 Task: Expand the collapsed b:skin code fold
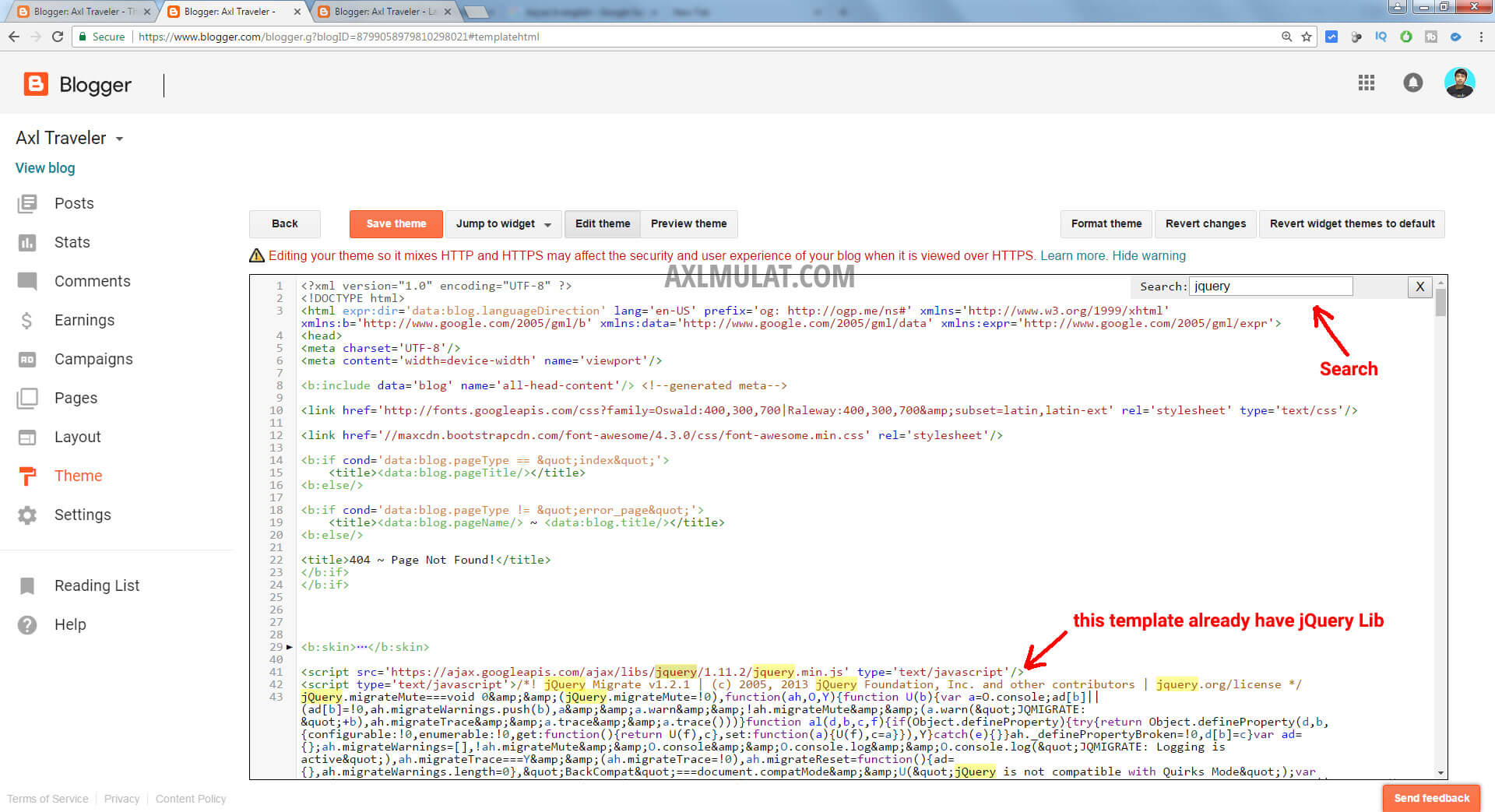tap(290, 647)
